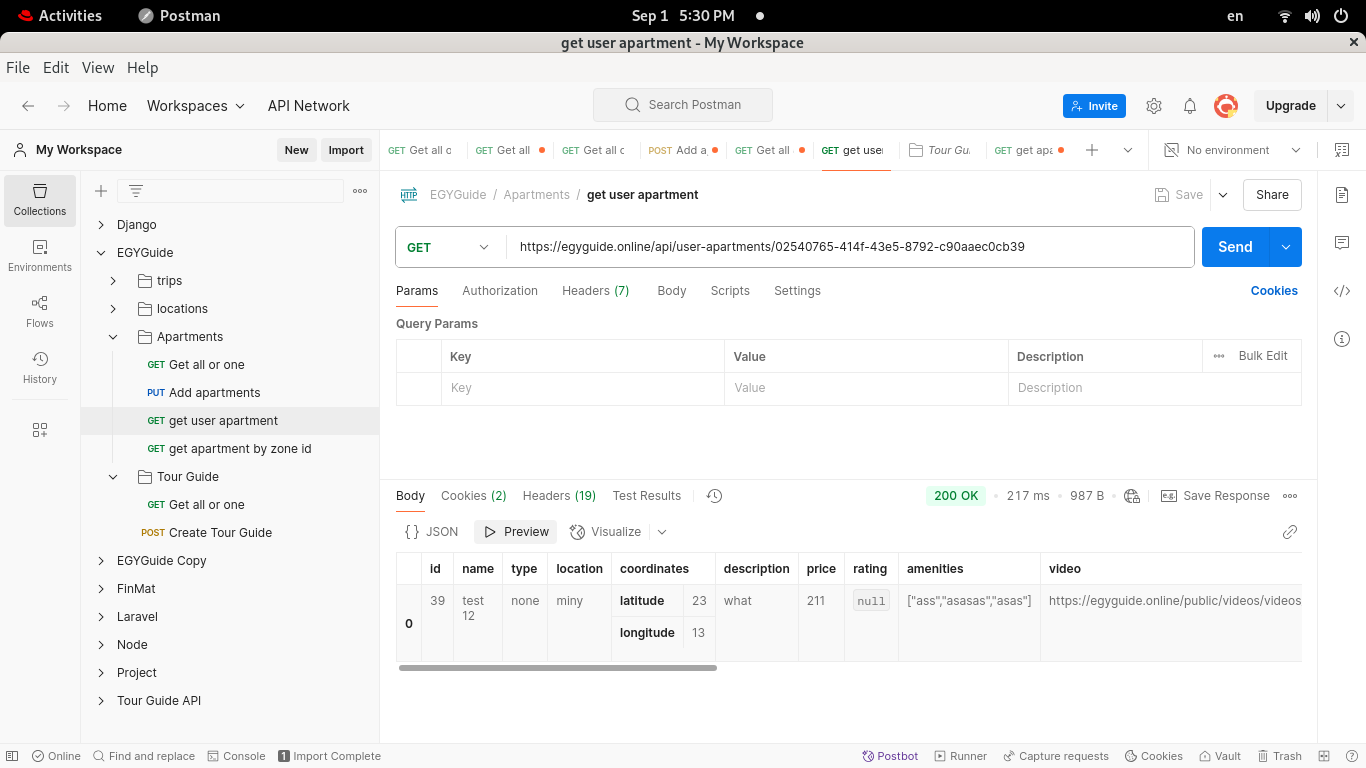Click the collections view more actions dots

click(360, 191)
